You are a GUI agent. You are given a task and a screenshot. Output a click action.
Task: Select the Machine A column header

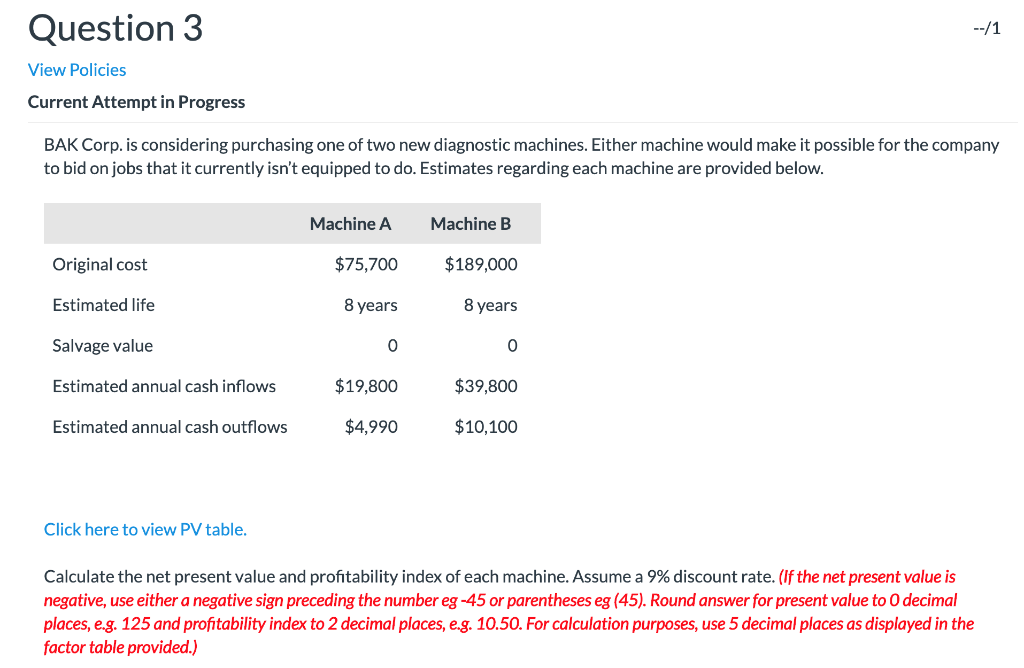350,223
